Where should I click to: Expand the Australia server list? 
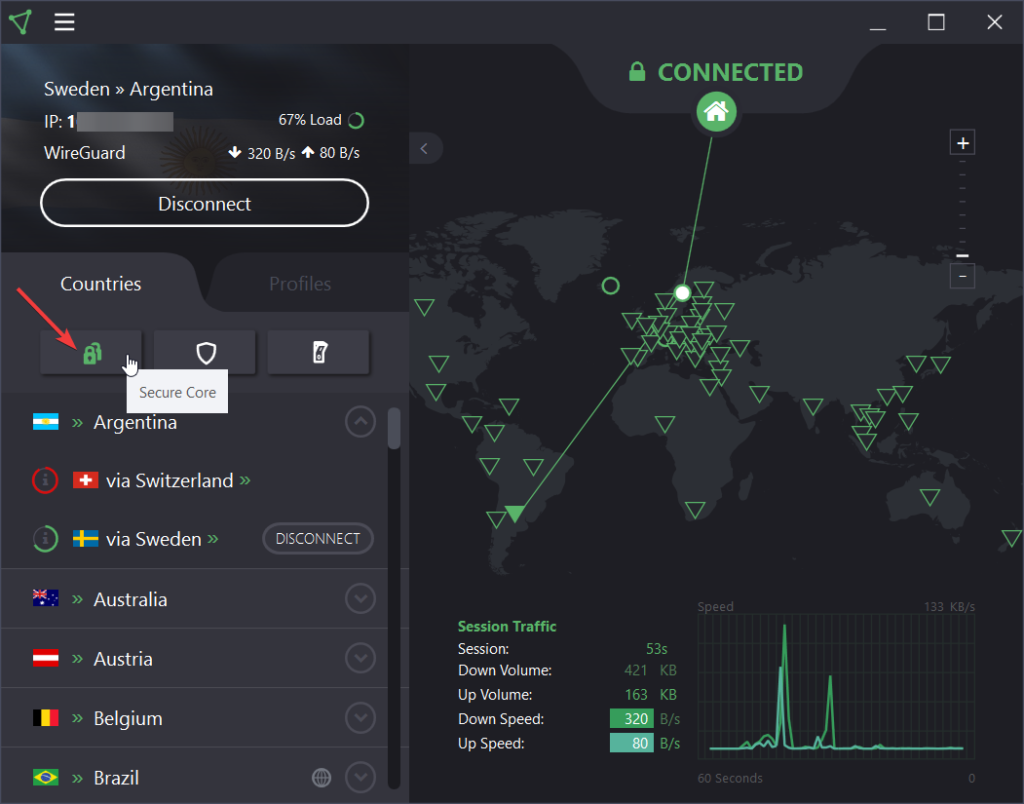click(360, 600)
